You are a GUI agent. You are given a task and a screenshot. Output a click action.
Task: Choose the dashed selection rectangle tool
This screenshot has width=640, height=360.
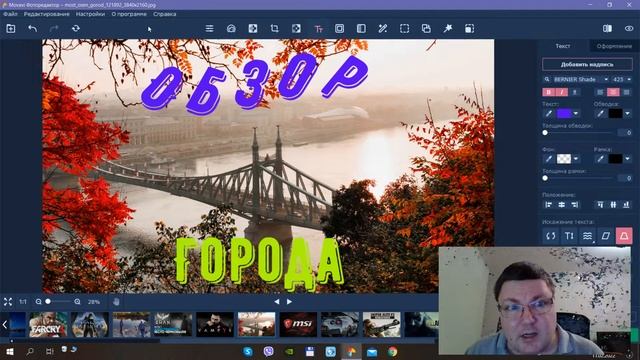(x=404, y=29)
